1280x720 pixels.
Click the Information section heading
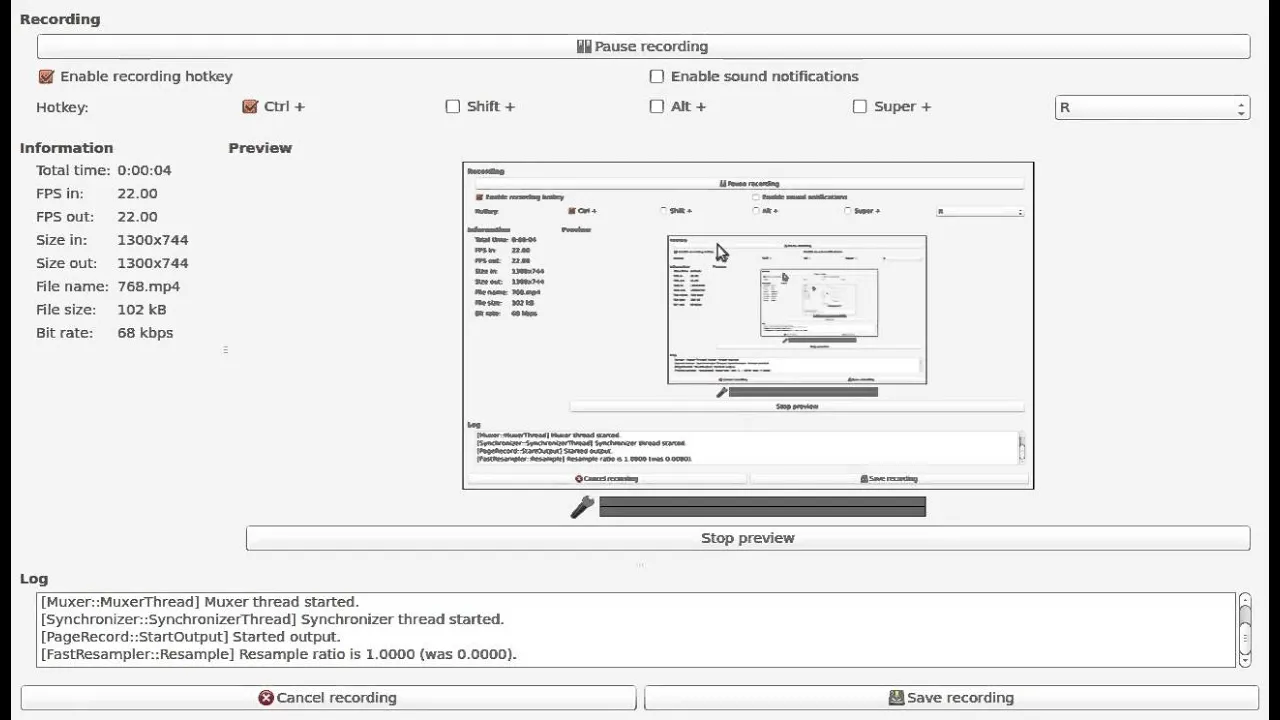[66, 148]
